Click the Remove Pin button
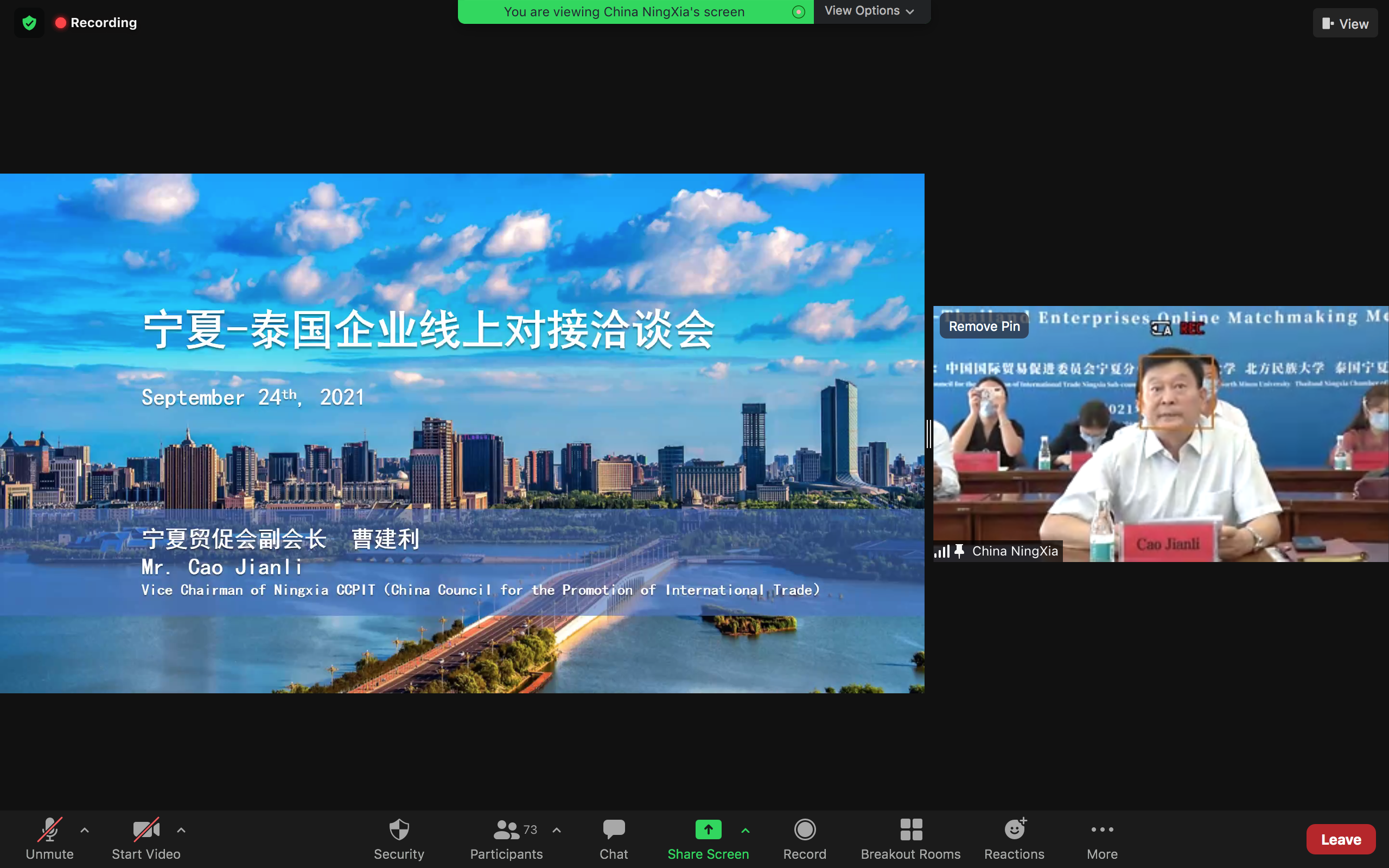 (984, 326)
